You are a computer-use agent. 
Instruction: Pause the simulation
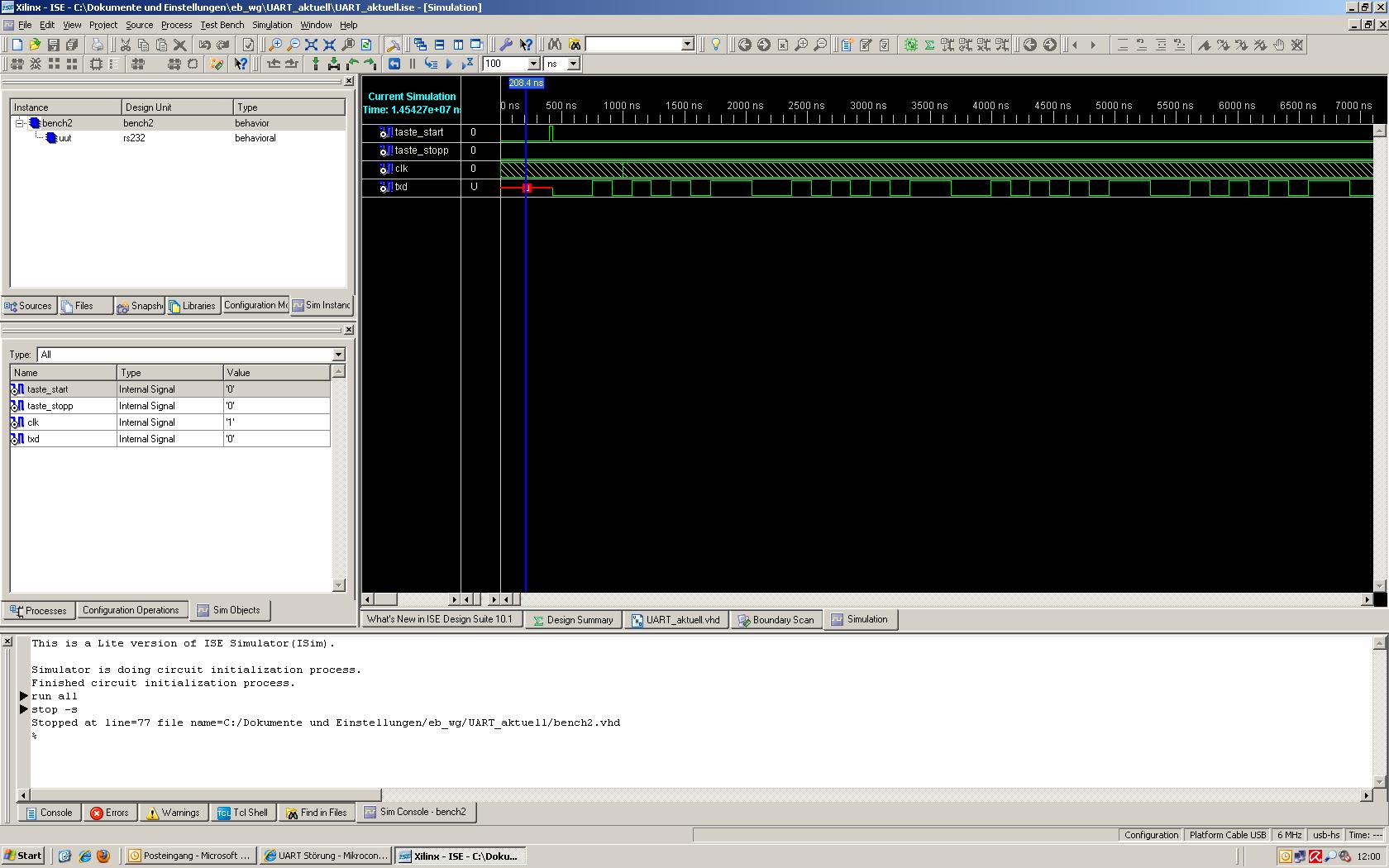coord(413,64)
